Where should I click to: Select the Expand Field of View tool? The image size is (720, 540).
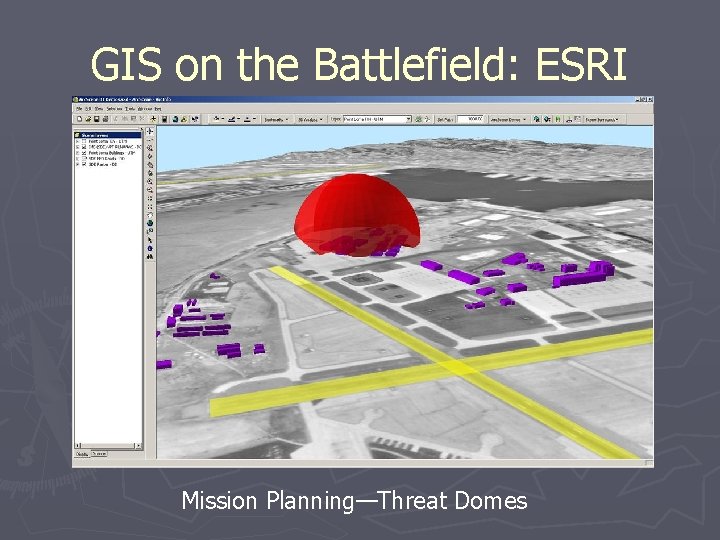click(x=150, y=207)
